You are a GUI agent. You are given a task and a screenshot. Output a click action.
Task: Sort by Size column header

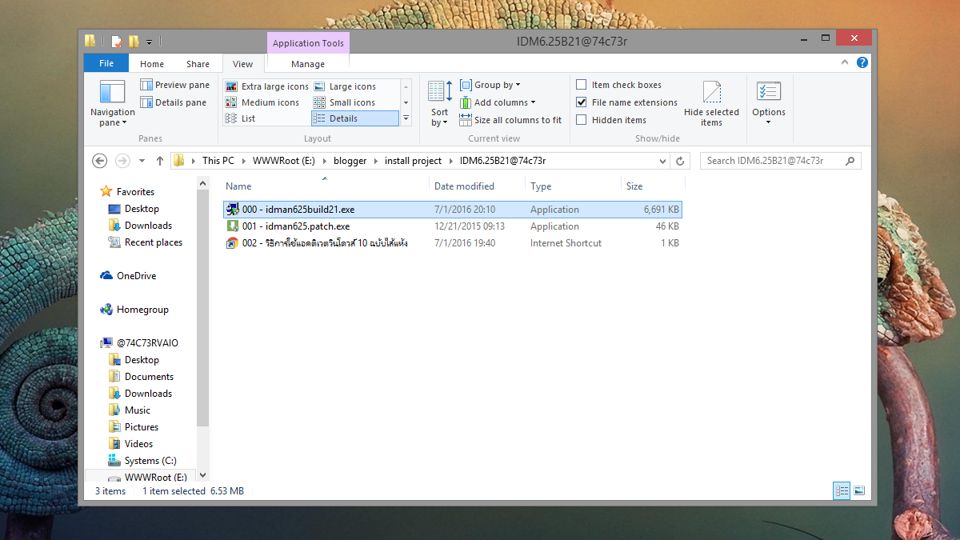[653, 186]
